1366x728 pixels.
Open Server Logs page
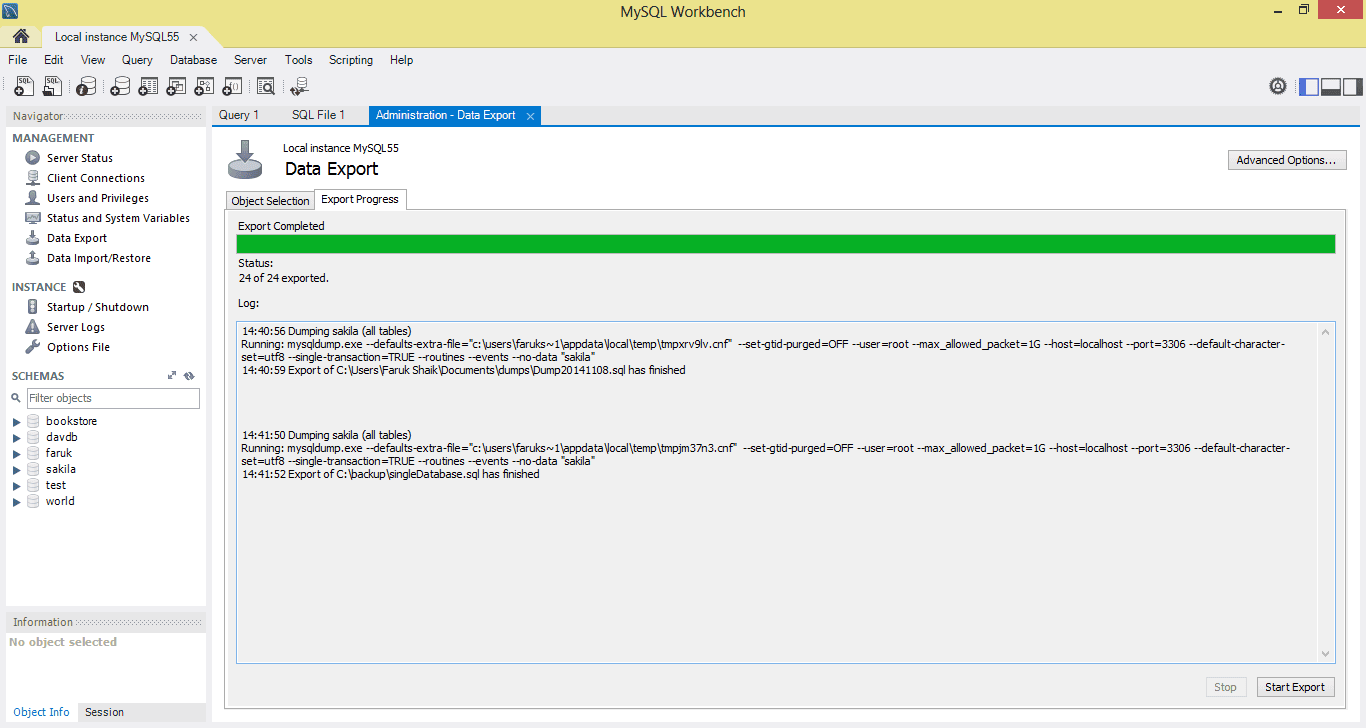(76, 327)
